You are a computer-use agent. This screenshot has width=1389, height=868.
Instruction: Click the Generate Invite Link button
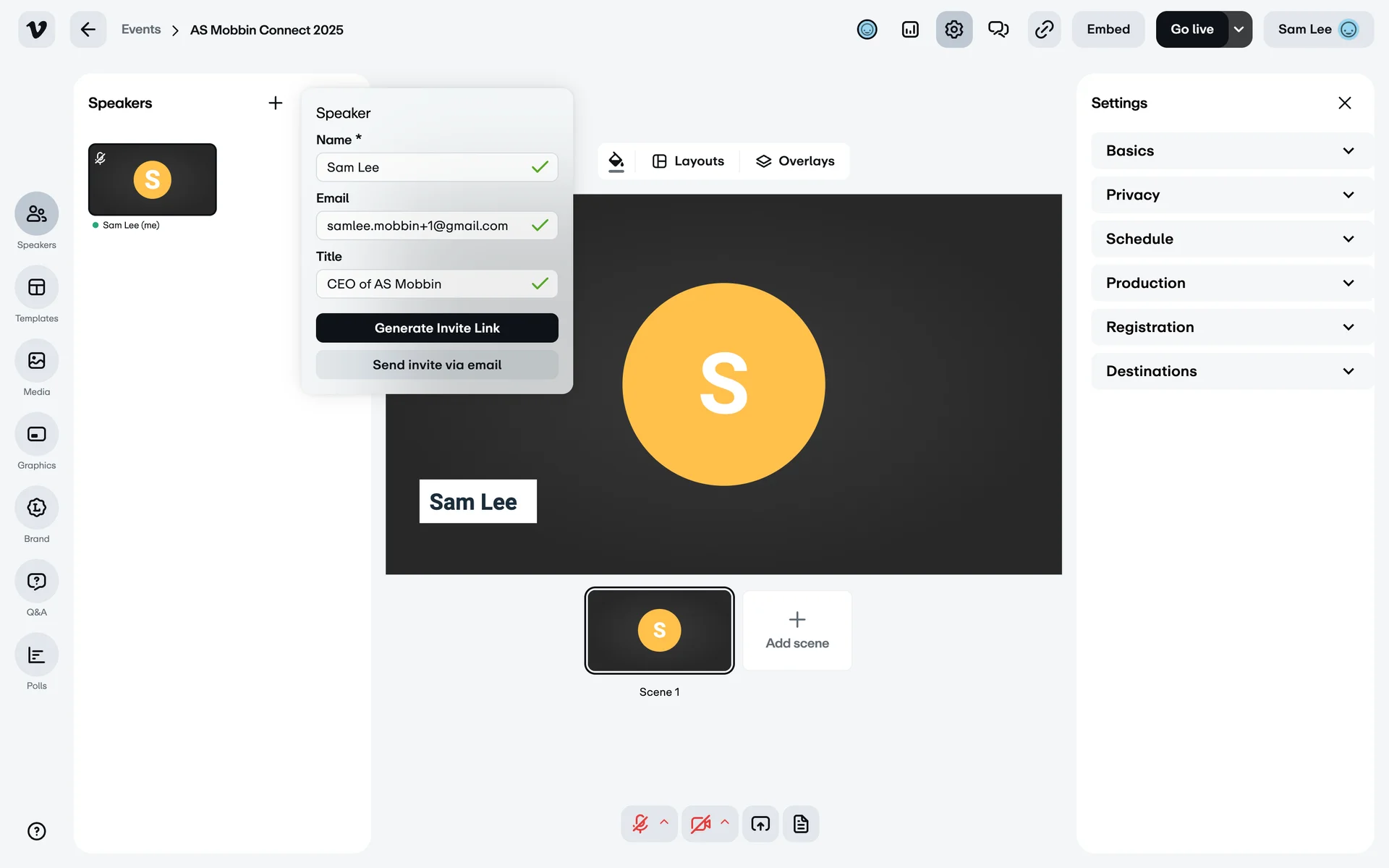click(x=437, y=328)
